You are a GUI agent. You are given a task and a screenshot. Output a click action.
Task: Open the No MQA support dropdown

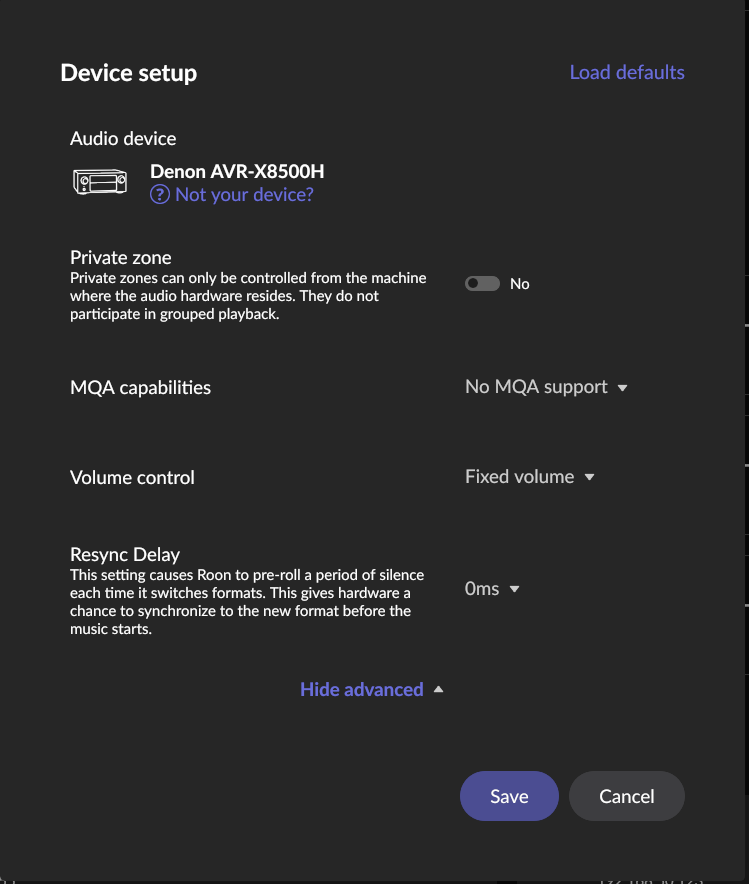click(x=536, y=387)
